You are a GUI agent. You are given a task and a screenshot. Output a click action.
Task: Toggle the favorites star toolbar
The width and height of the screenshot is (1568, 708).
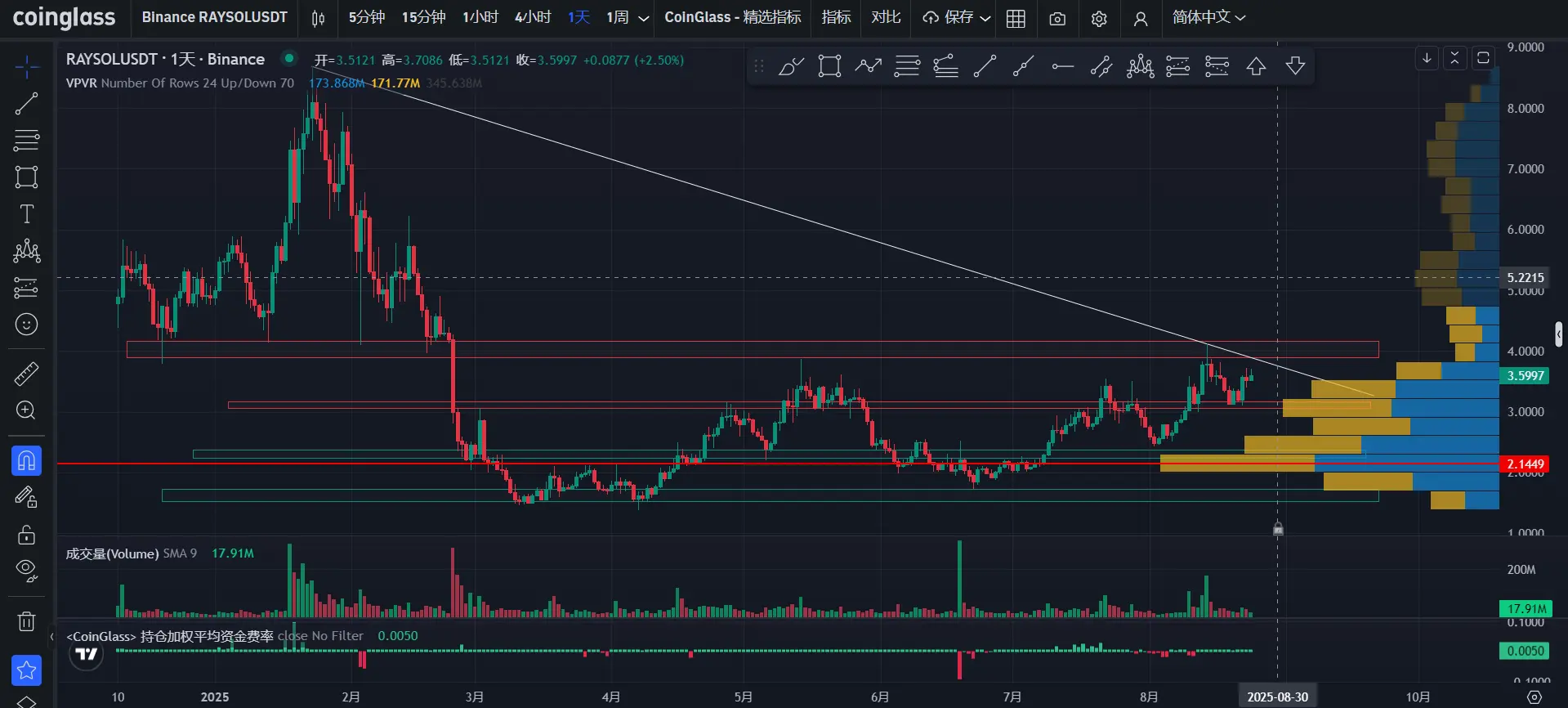[26, 670]
